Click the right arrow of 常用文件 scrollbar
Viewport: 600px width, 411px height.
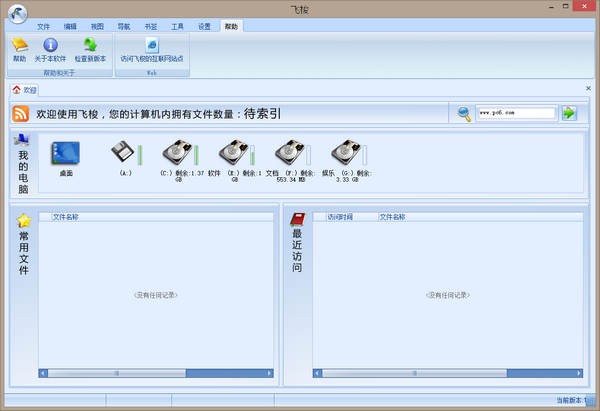[269, 373]
